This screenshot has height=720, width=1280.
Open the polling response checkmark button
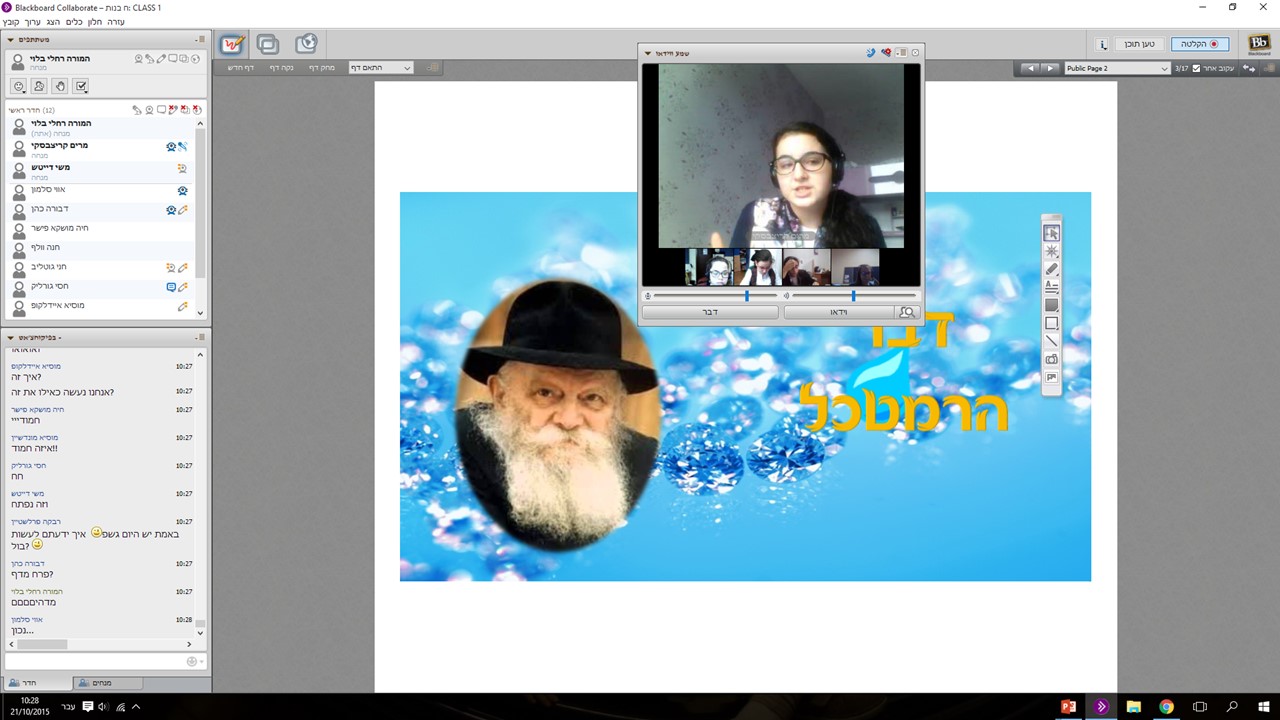(81, 86)
